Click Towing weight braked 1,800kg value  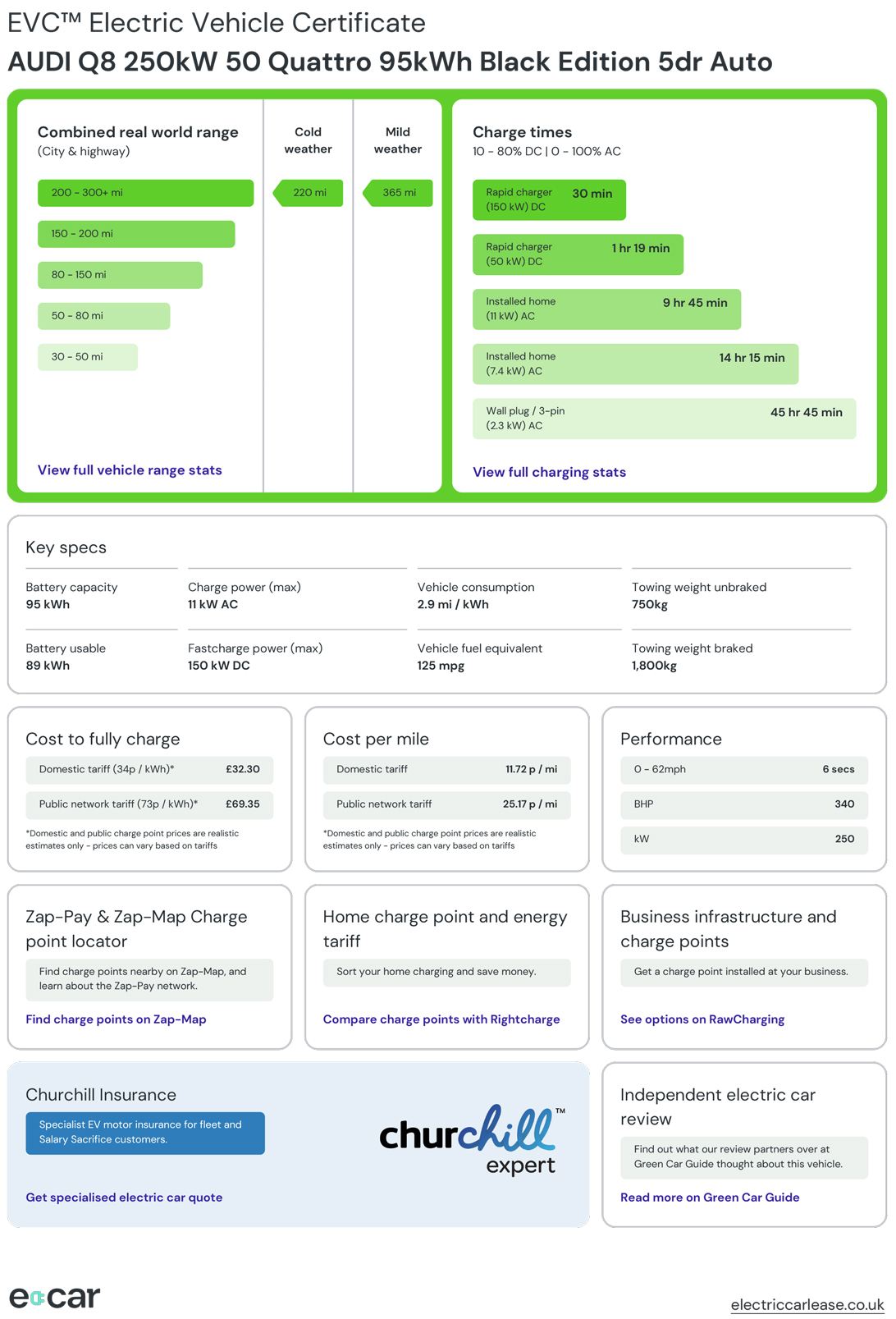(654, 666)
